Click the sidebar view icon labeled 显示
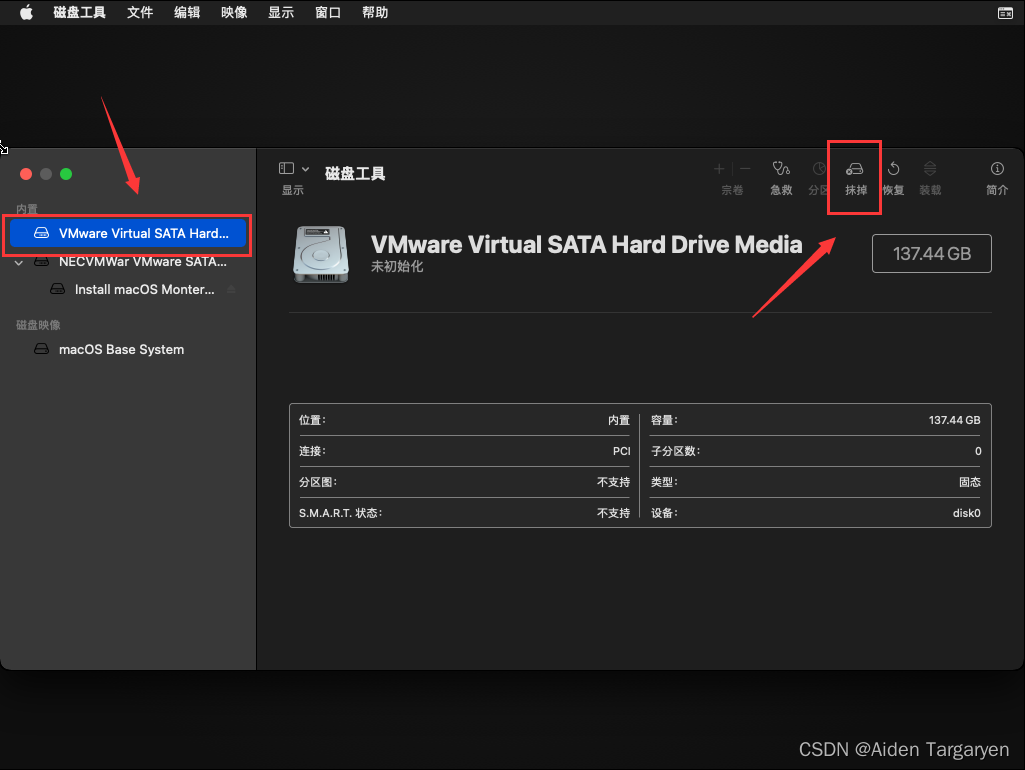Image resolution: width=1025 pixels, height=770 pixels. [286, 169]
